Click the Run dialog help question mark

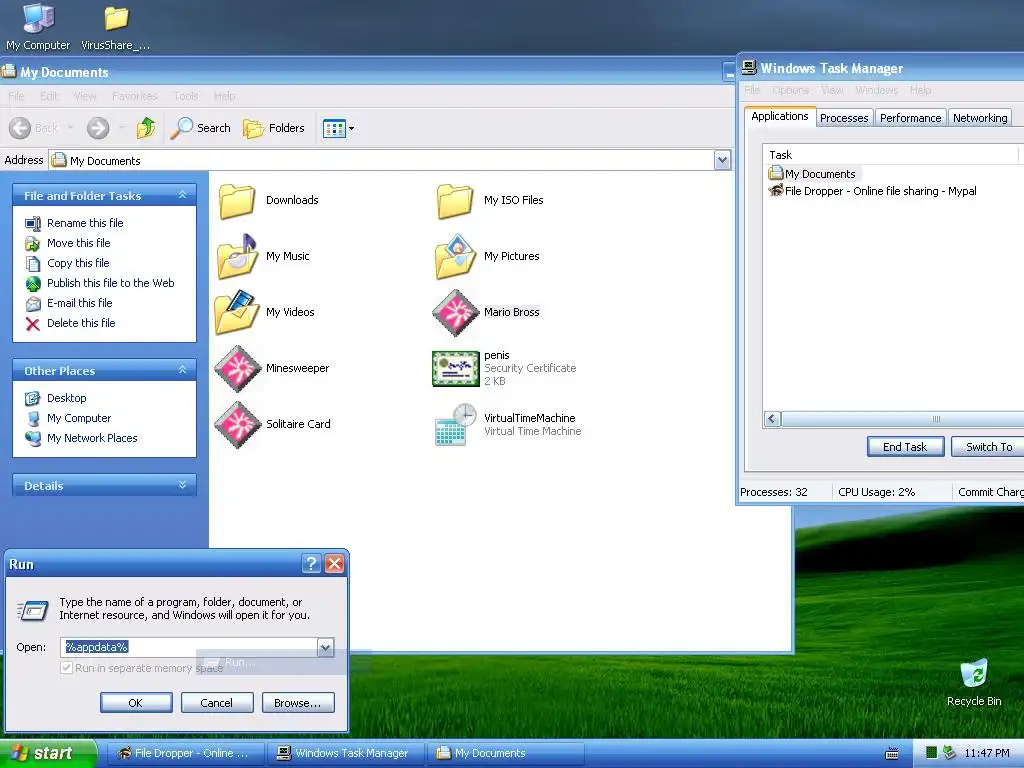[x=312, y=564]
